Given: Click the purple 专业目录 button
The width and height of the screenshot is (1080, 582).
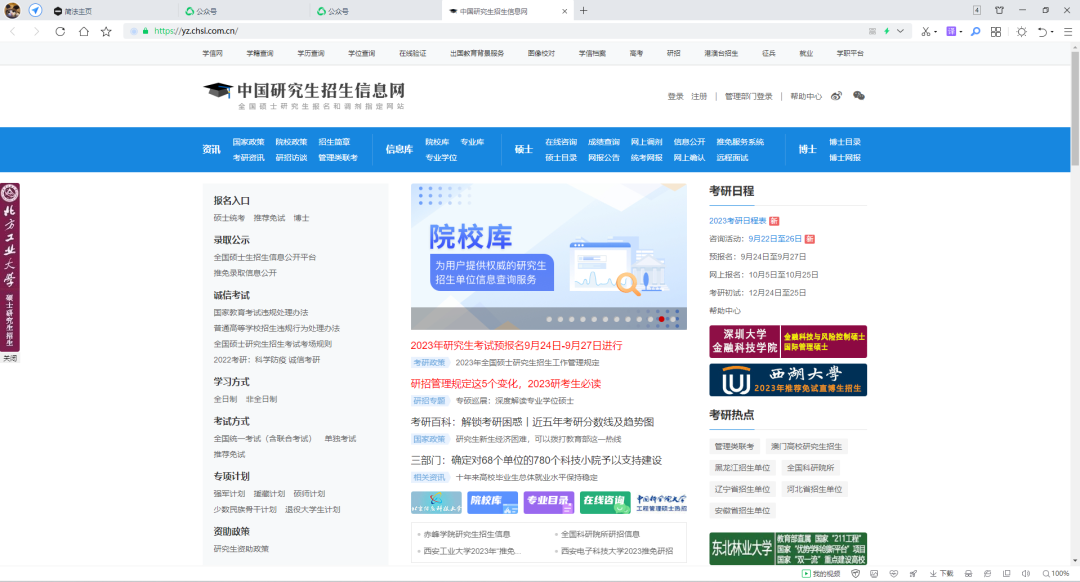Looking at the screenshot, I should (x=548, y=503).
